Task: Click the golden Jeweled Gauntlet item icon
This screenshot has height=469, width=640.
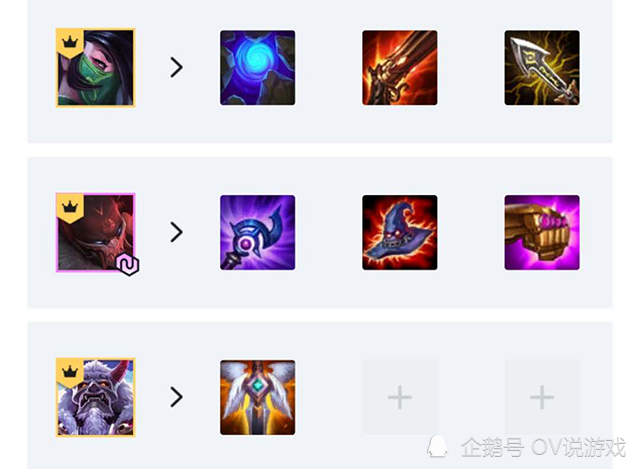Action: pyautogui.click(x=542, y=232)
